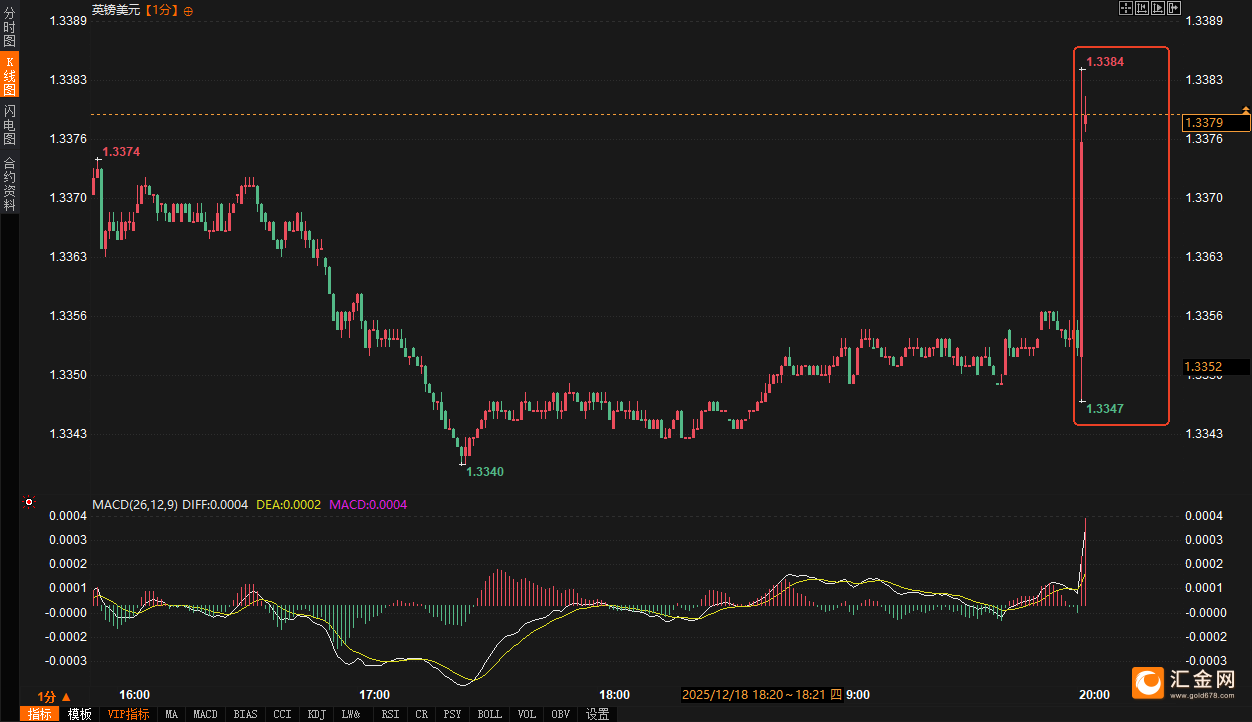Click the 1.3340 low price label
Image resolution: width=1252 pixels, height=722 pixels.
click(x=486, y=471)
